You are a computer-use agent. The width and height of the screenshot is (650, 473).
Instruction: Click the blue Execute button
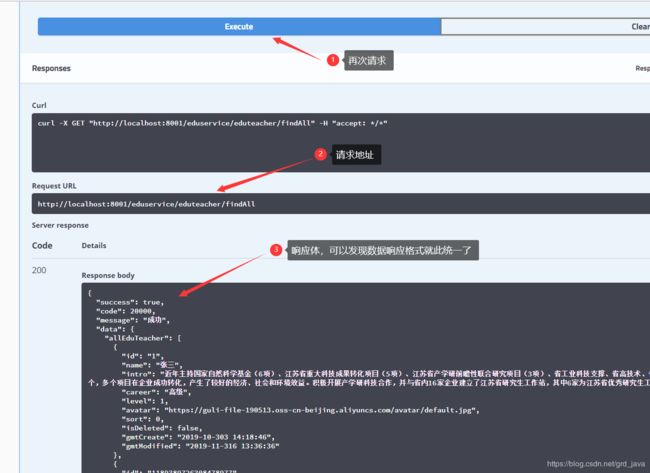pos(239,27)
